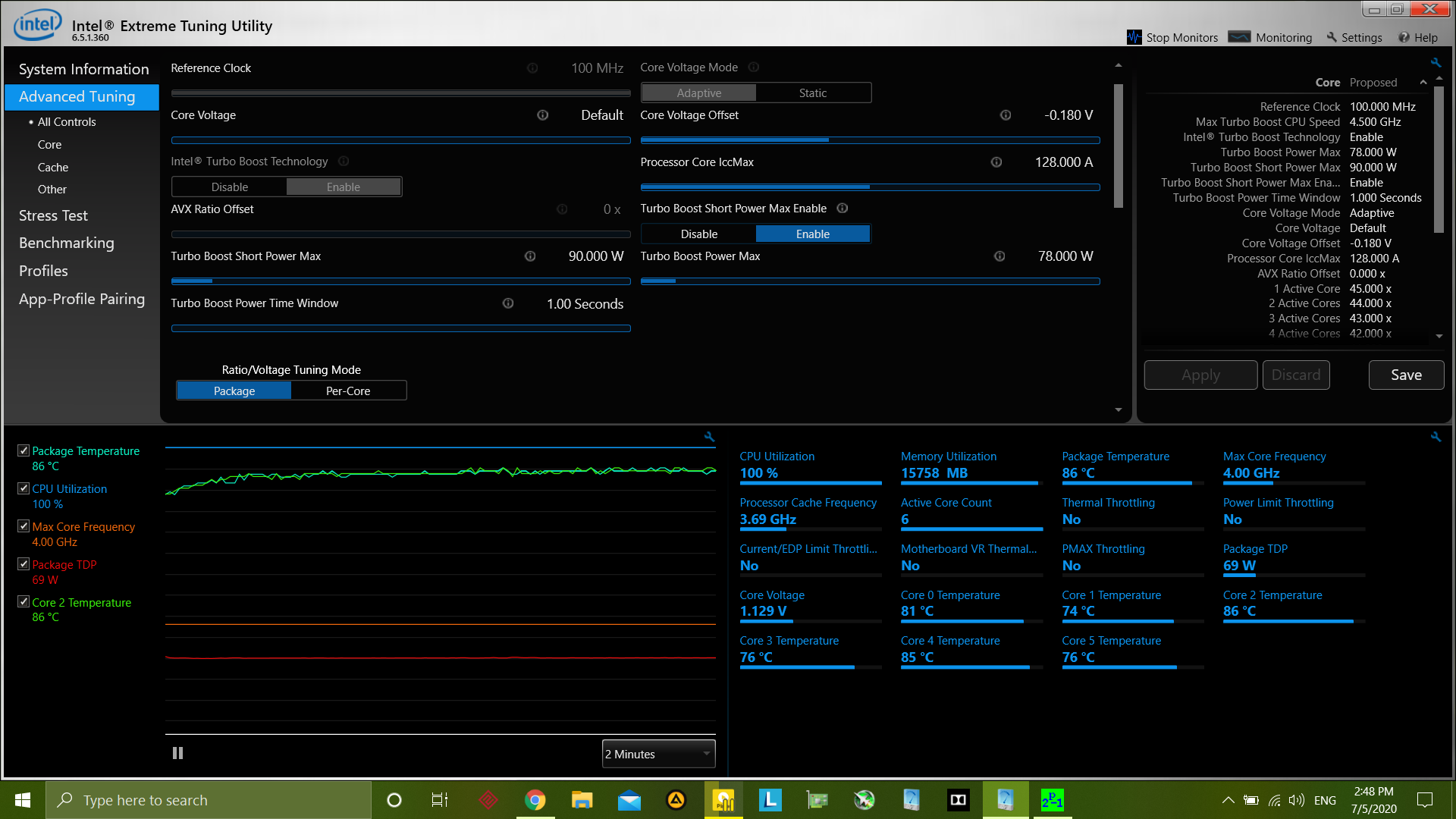Click info icon for Turbo Boost Short Power Max
The image size is (1456, 819).
(x=530, y=256)
